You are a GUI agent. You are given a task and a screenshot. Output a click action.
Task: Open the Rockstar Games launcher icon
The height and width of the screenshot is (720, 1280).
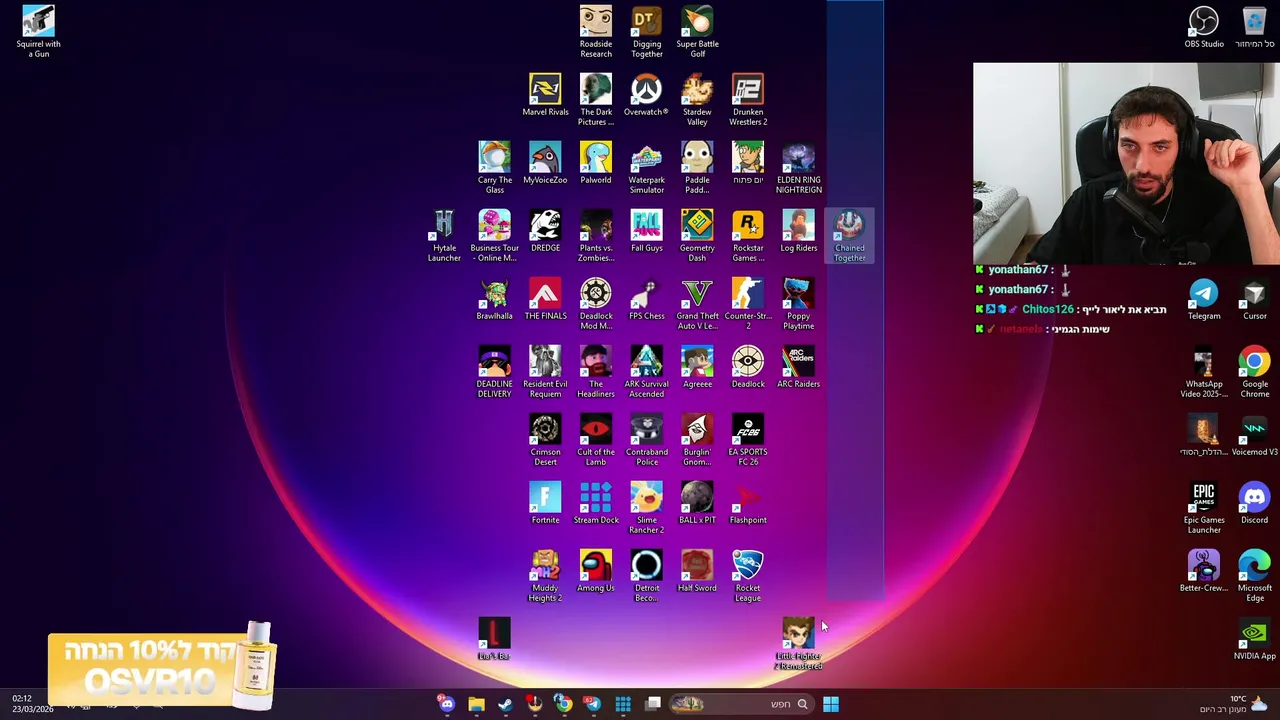coord(748,236)
